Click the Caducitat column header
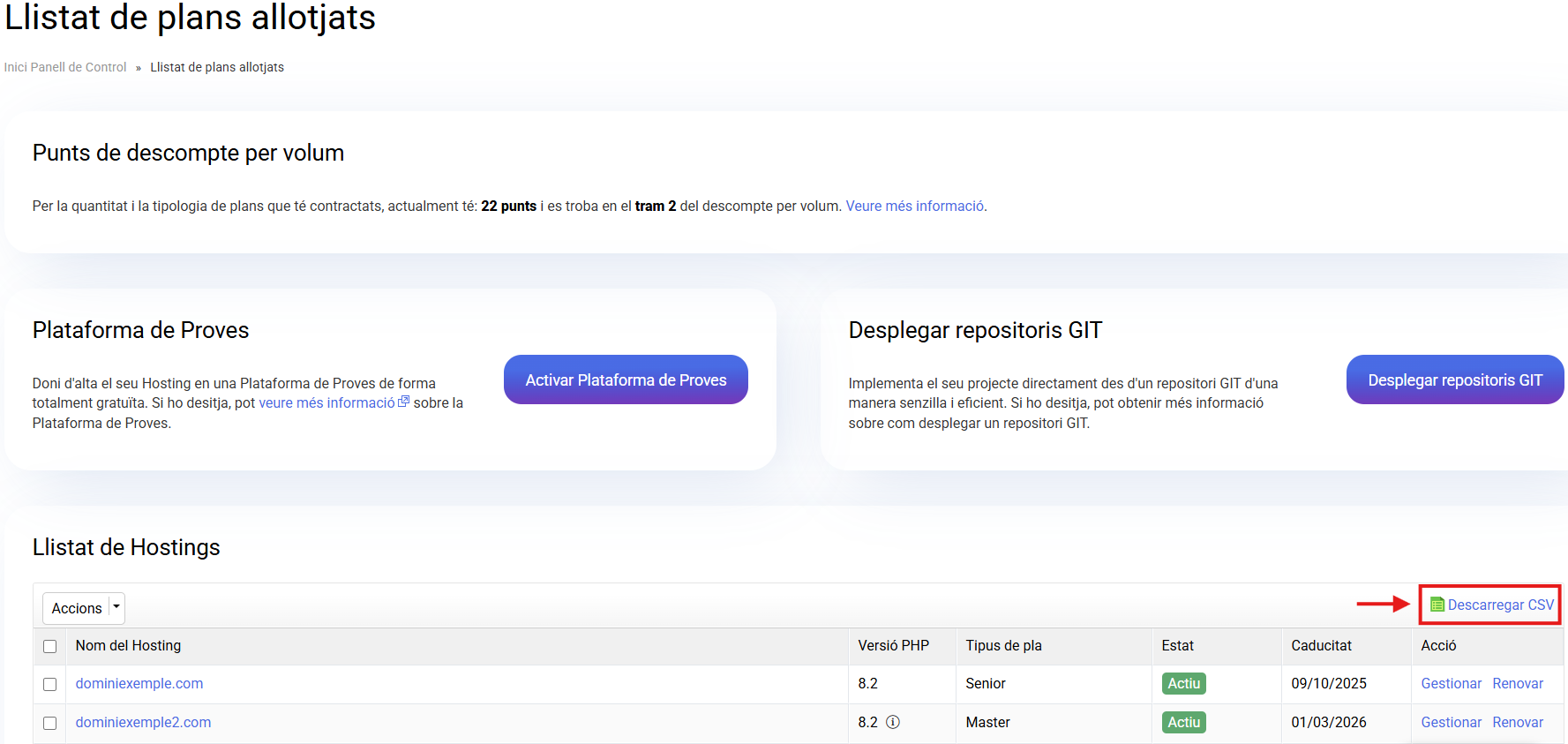The width and height of the screenshot is (1568, 744). 1321,645
